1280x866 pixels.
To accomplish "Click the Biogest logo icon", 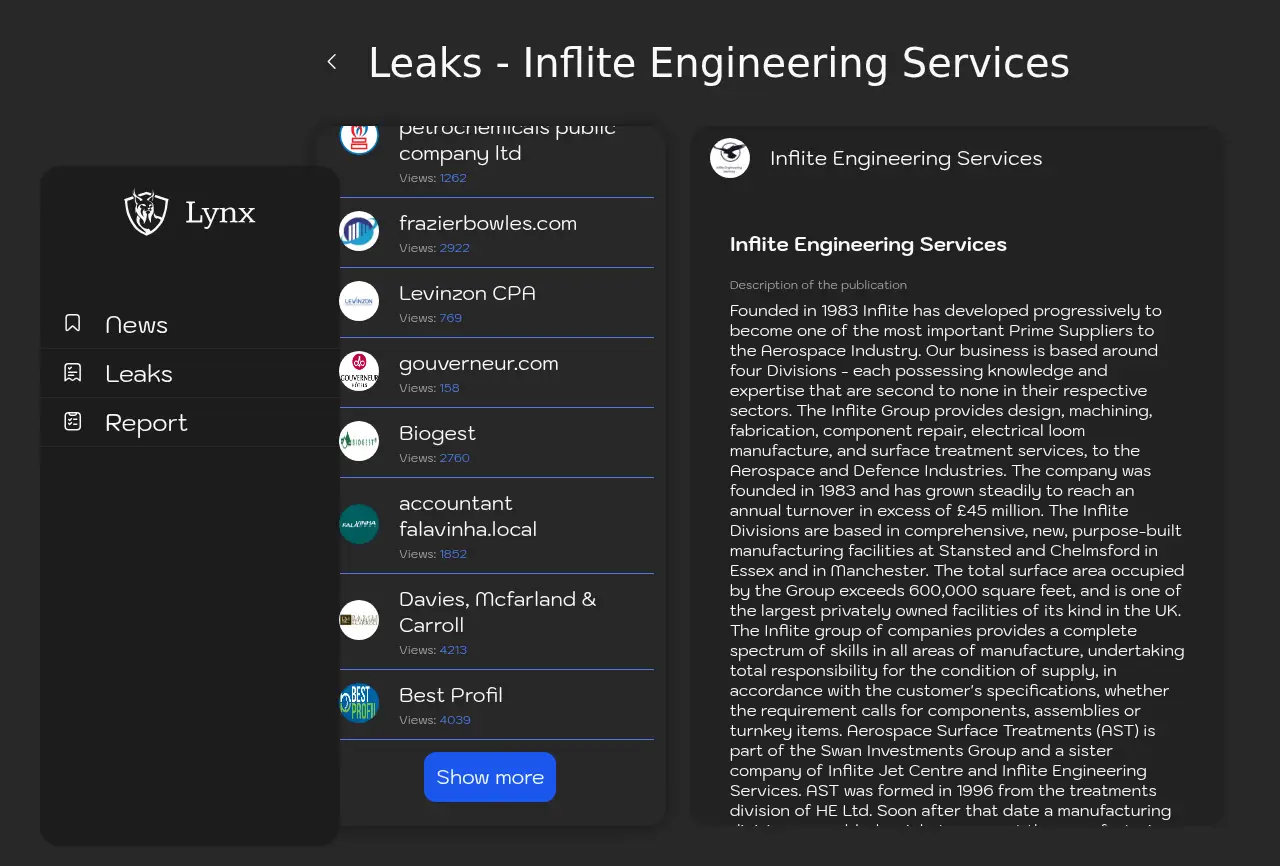I will (359, 441).
